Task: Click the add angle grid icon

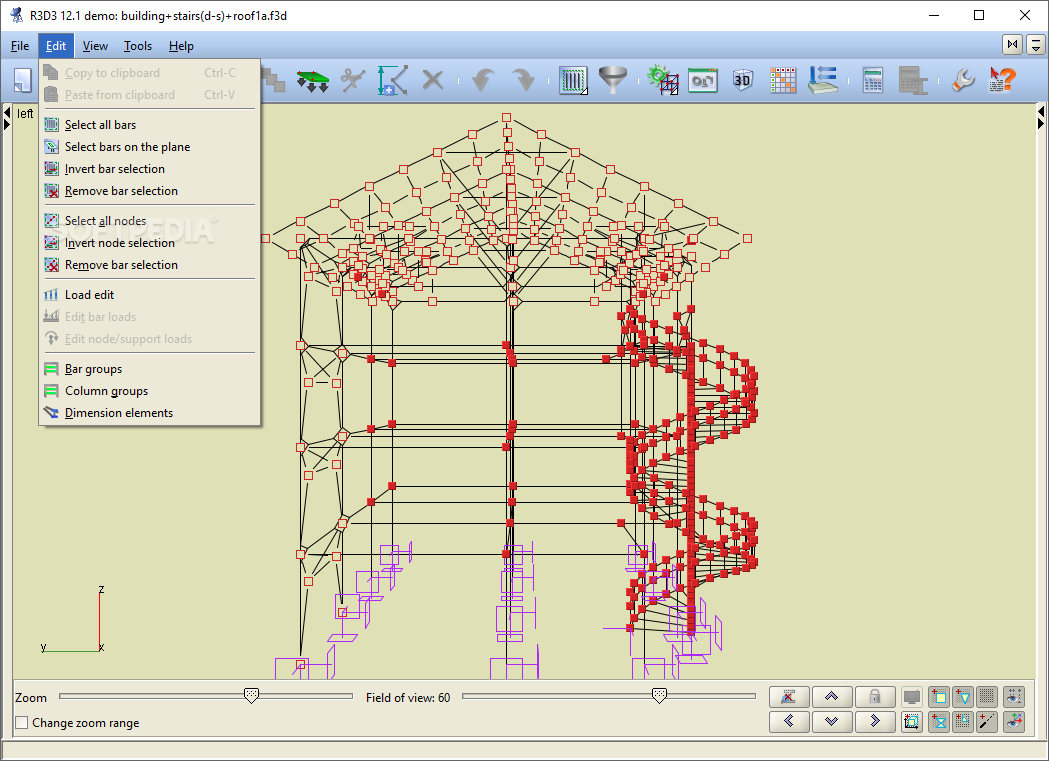Action: pyautogui.click(x=963, y=722)
